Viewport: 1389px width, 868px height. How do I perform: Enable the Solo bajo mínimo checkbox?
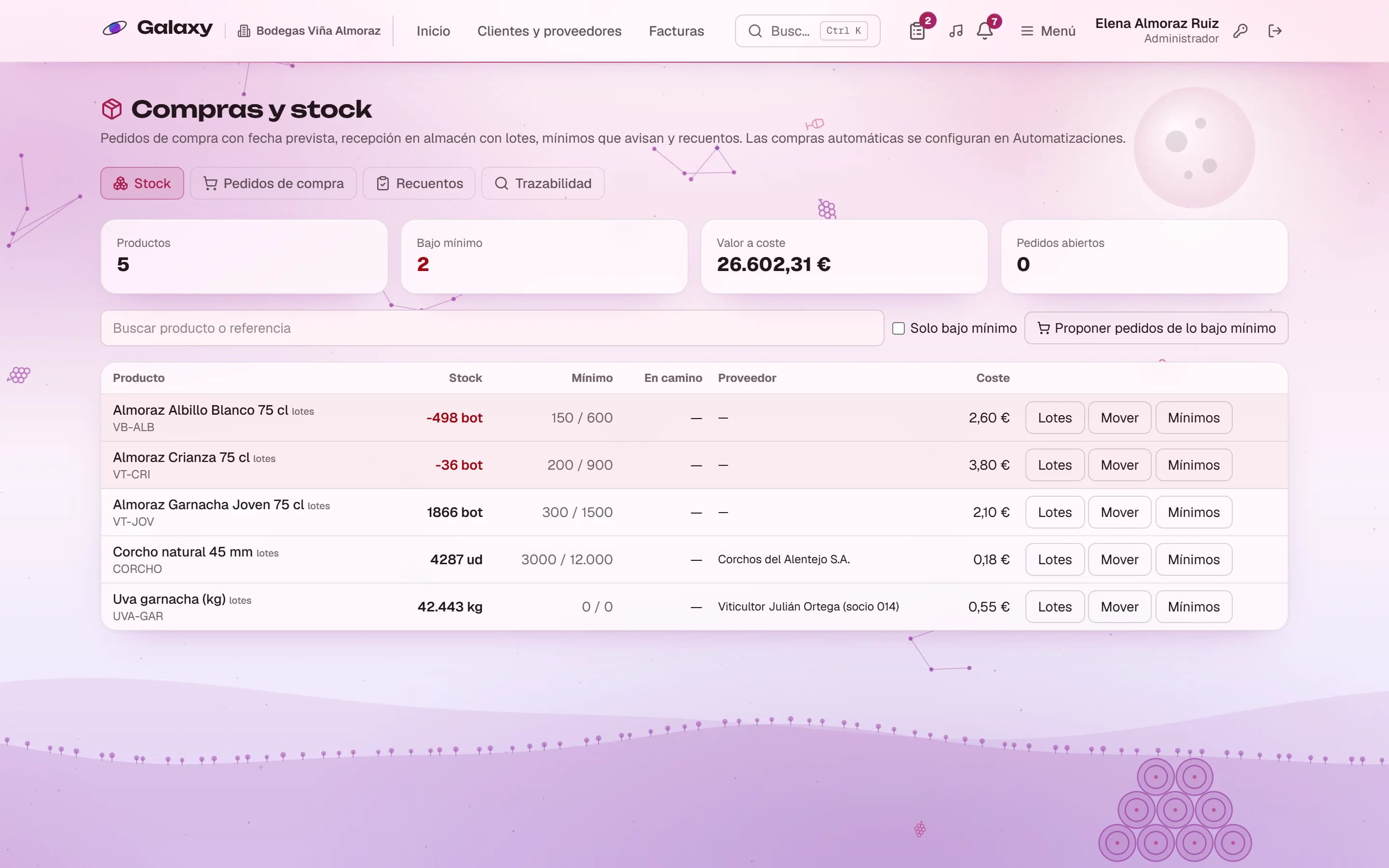(x=898, y=328)
